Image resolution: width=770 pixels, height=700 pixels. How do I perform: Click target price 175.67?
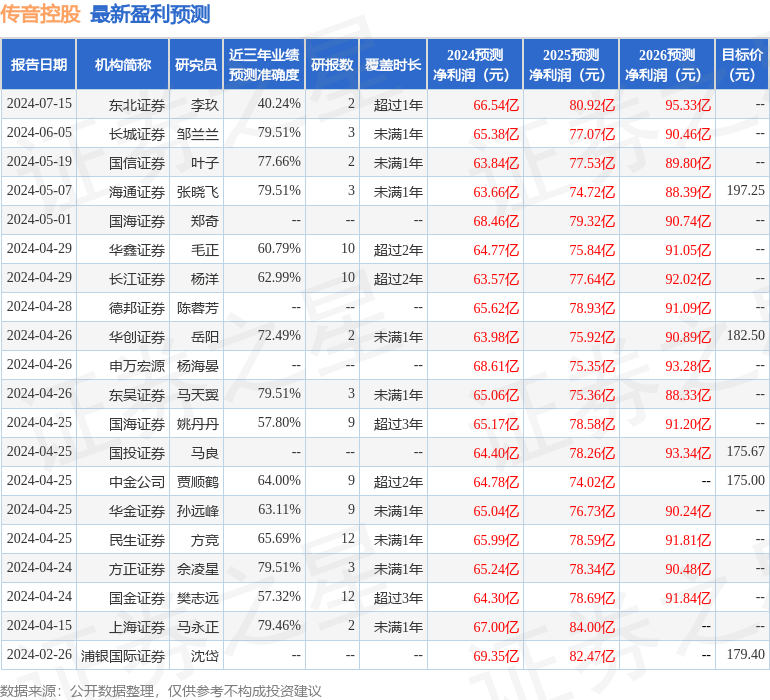coord(745,451)
